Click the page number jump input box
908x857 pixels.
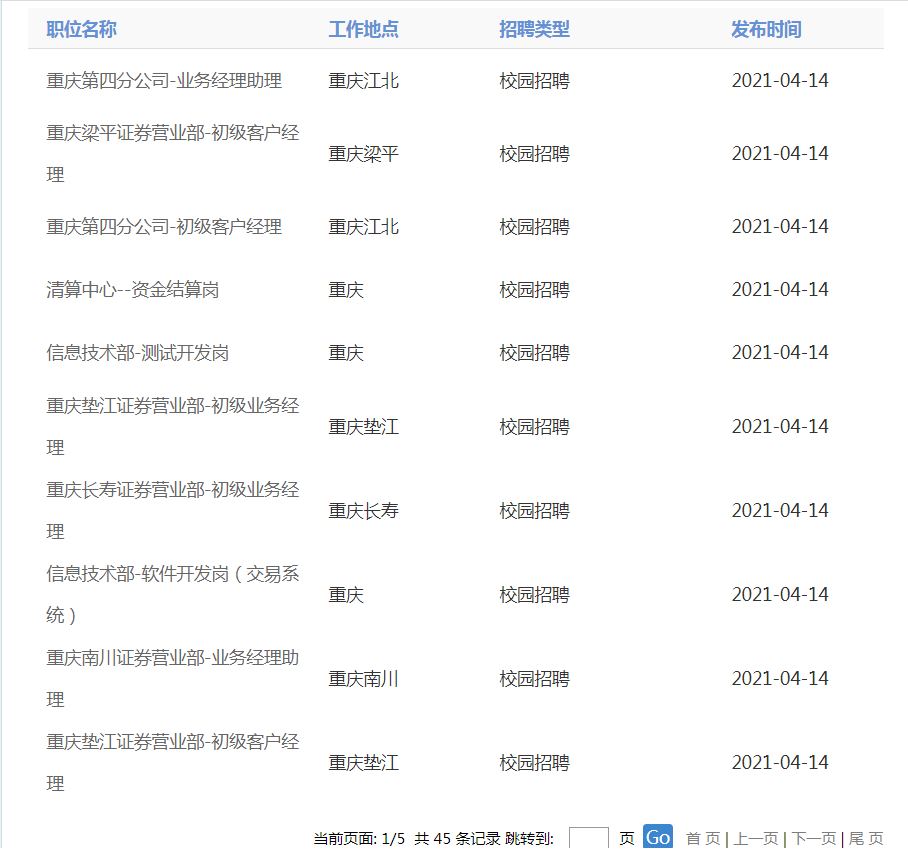point(588,838)
